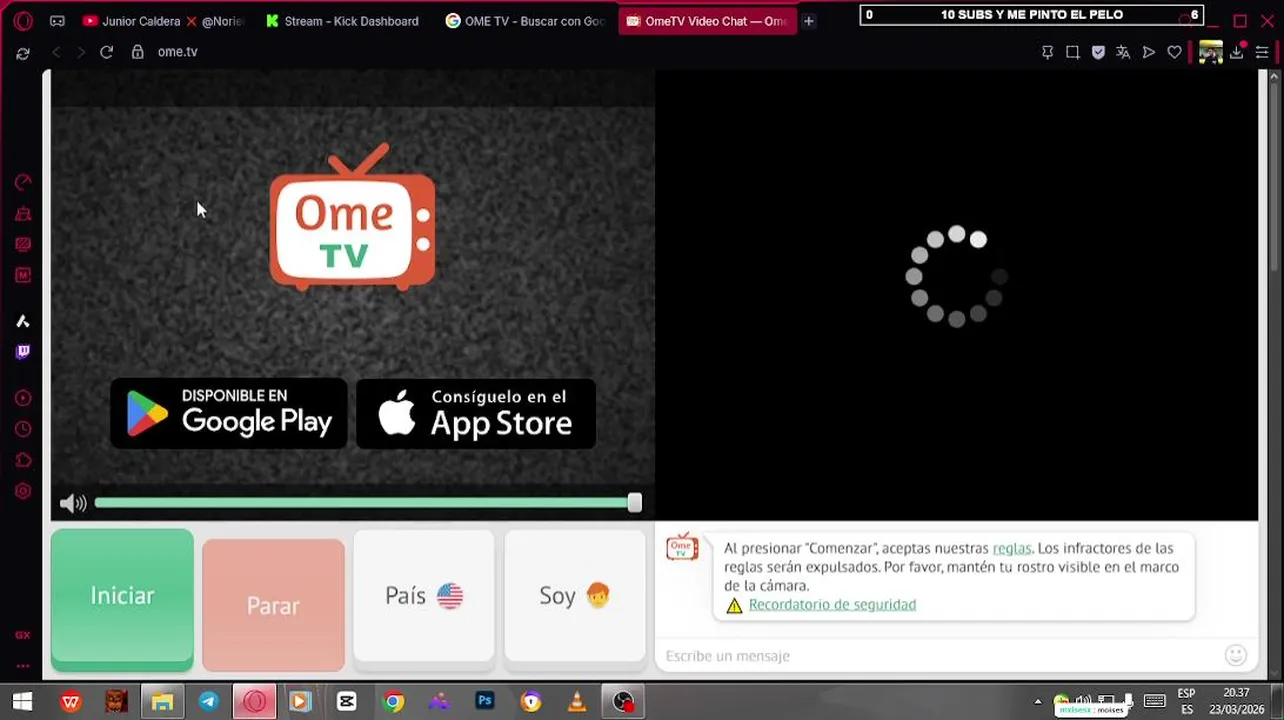Click the Iniciar button
Image resolution: width=1284 pixels, height=720 pixels.
click(122, 598)
